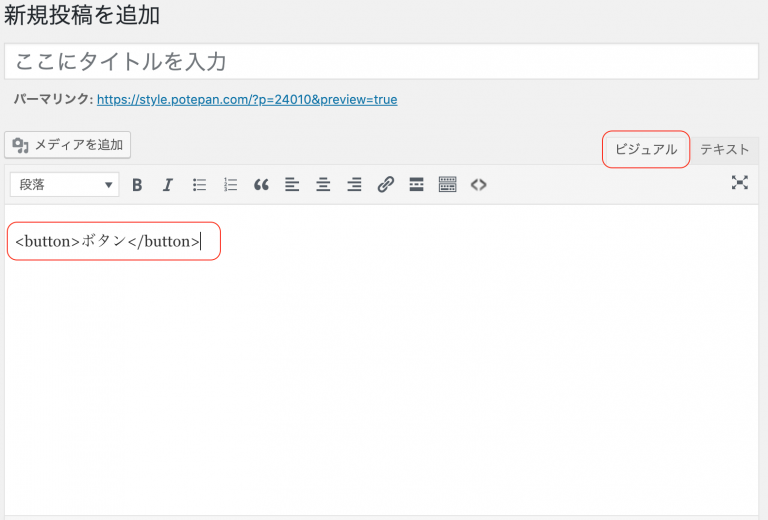Insert a numbered list

point(230,185)
